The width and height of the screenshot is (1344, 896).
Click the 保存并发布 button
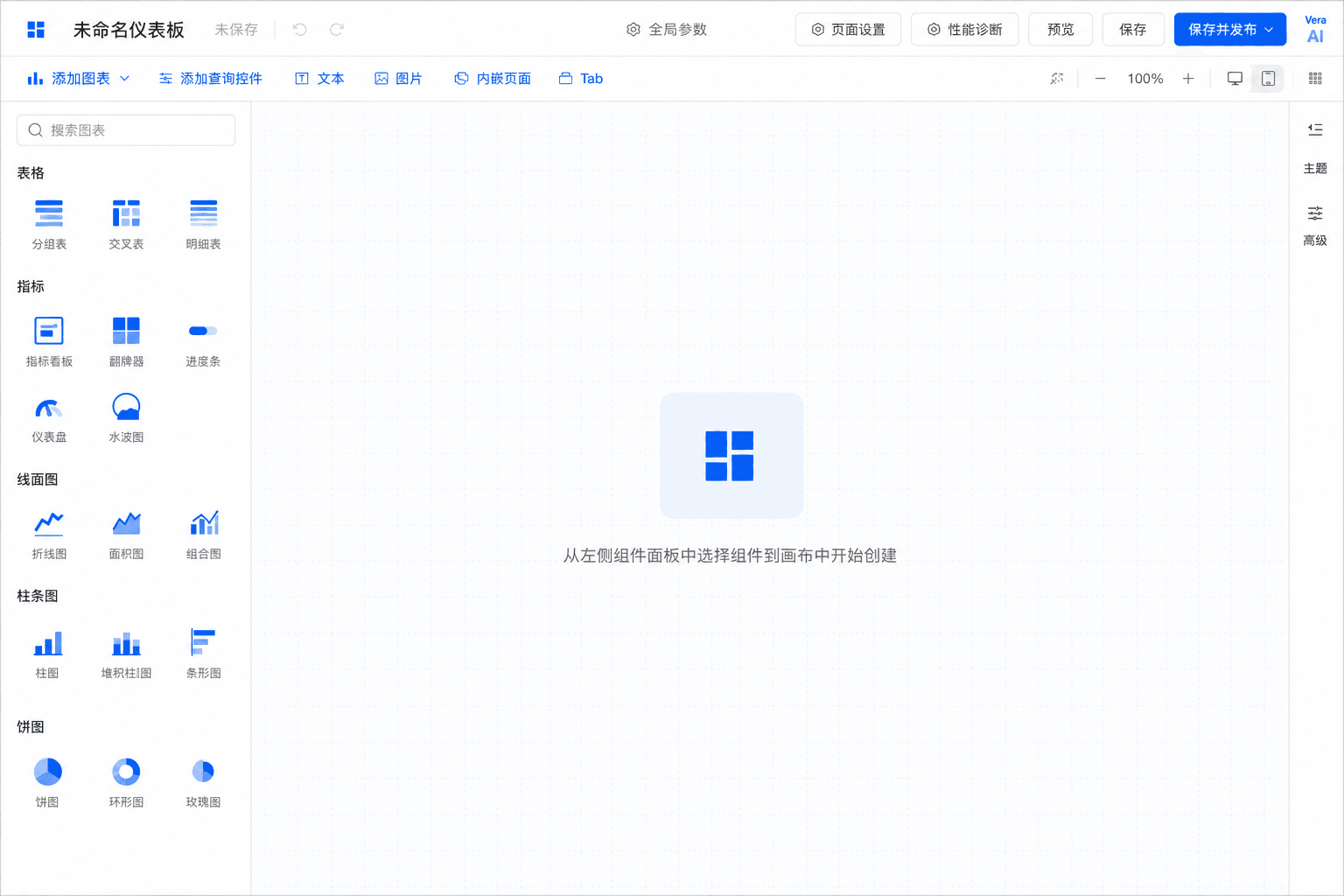pos(1221,30)
